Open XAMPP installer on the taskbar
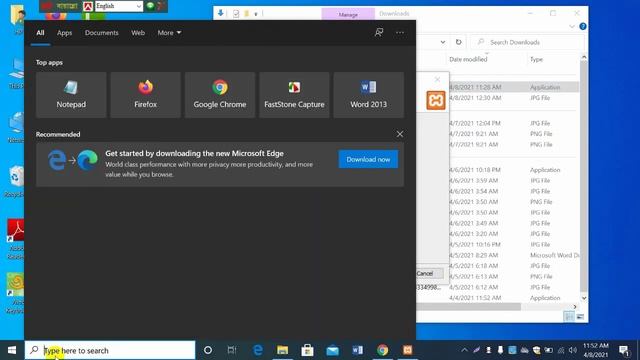Screen dimensions: 640x360 407,350
